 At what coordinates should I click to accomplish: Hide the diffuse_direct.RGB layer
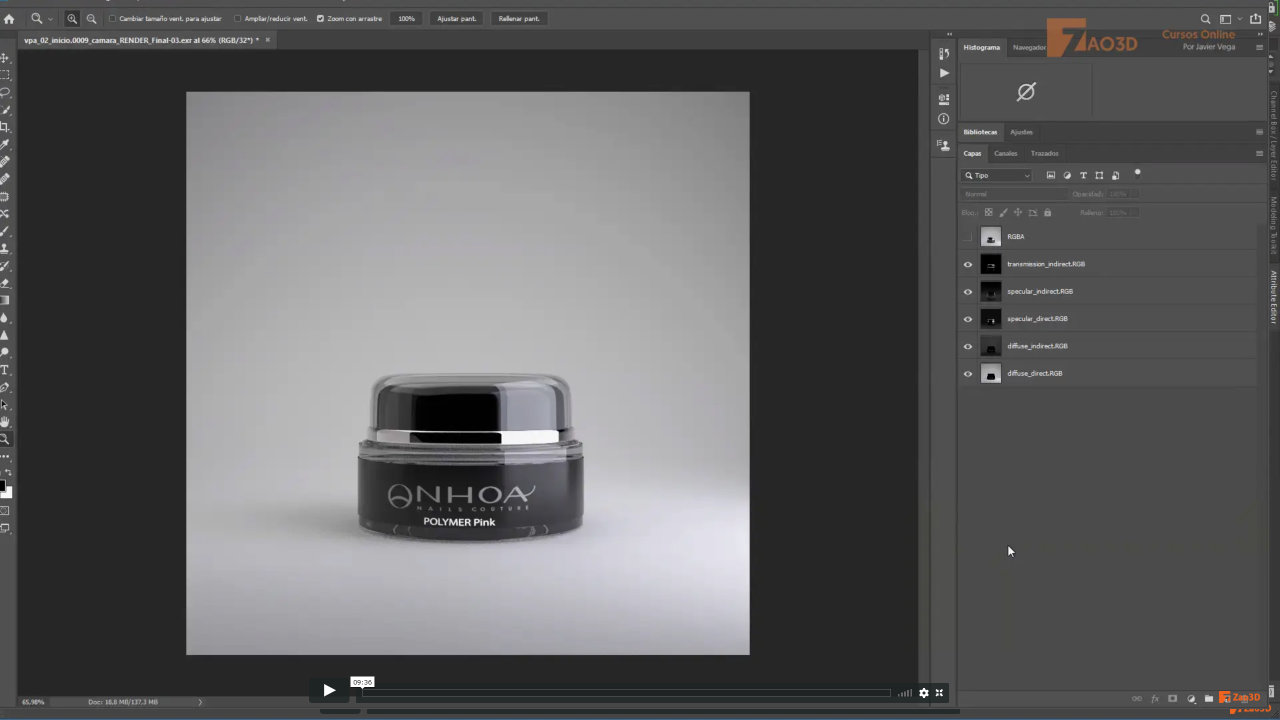(967, 374)
